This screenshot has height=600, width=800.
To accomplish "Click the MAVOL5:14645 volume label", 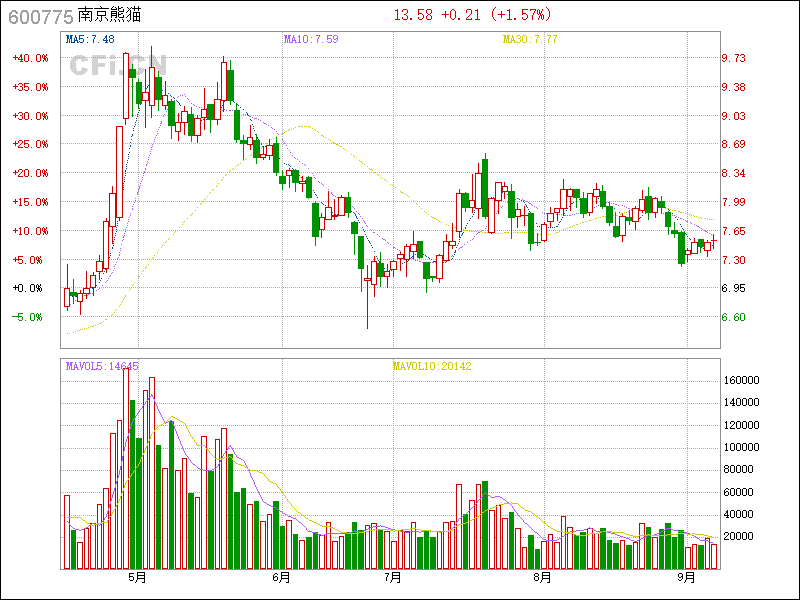I will pos(102,366).
